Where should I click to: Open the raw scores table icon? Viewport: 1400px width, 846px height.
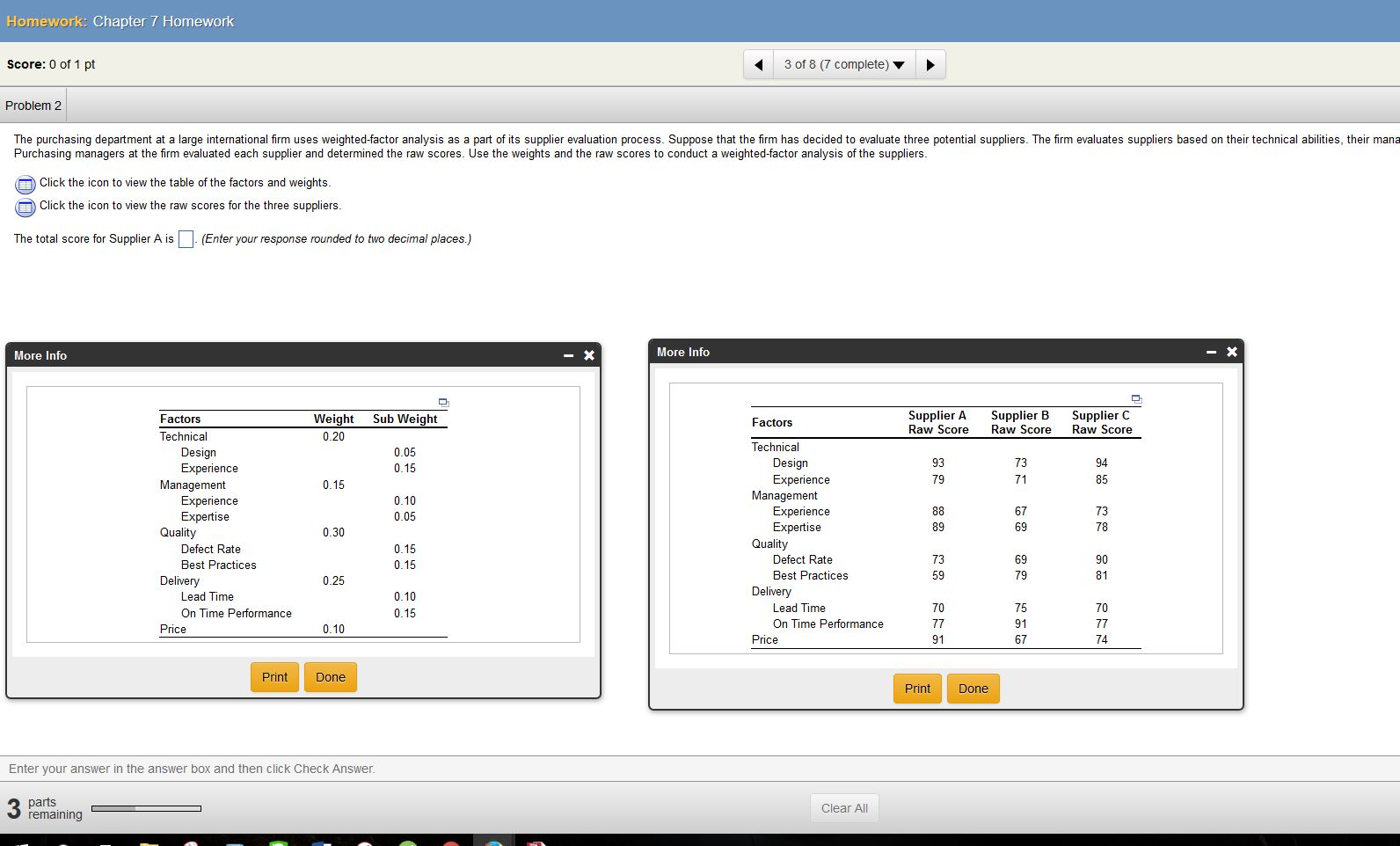(26, 207)
